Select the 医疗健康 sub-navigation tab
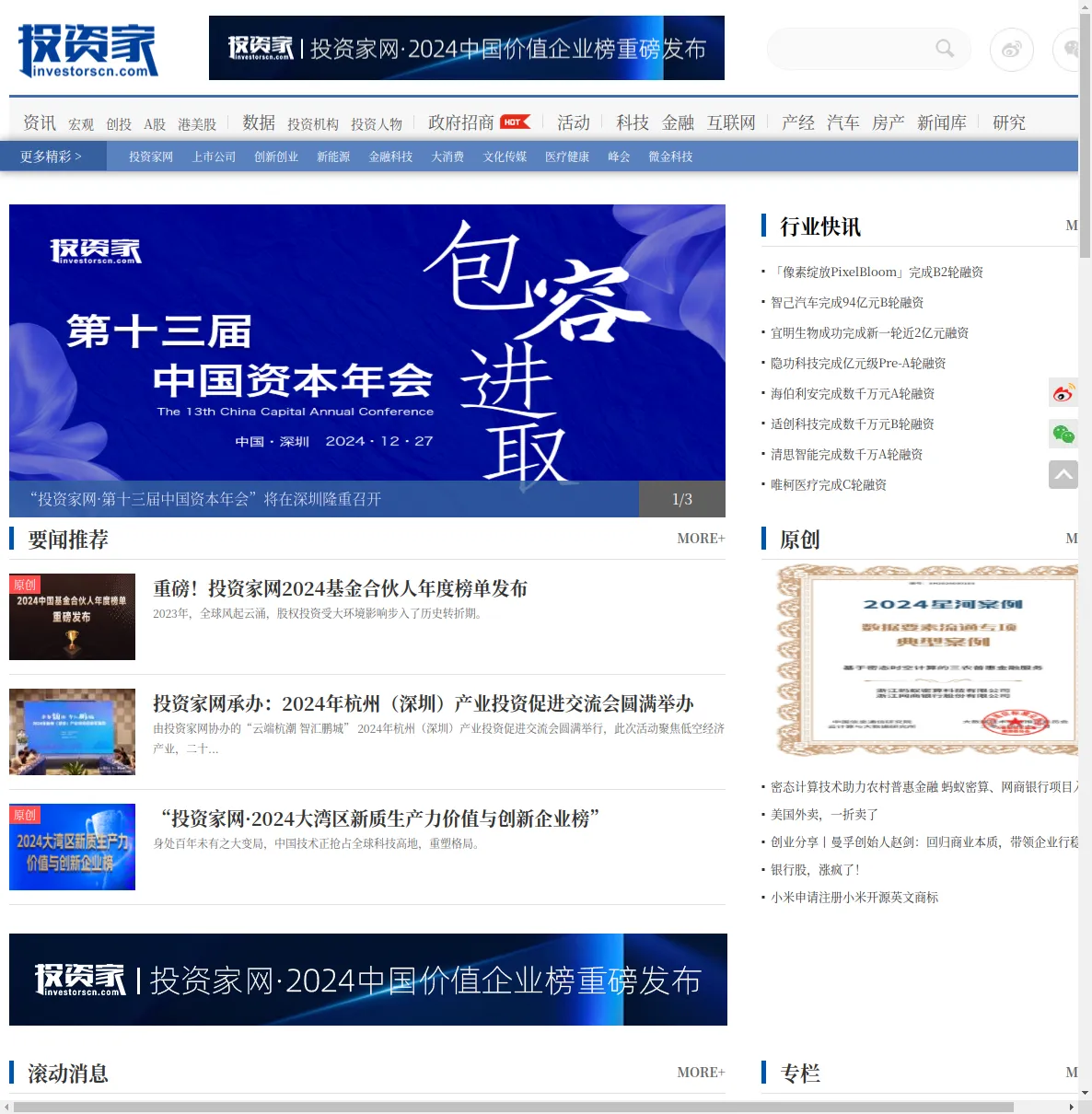Image resolution: width=1092 pixels, height=1114 pixels. (567, 157)
